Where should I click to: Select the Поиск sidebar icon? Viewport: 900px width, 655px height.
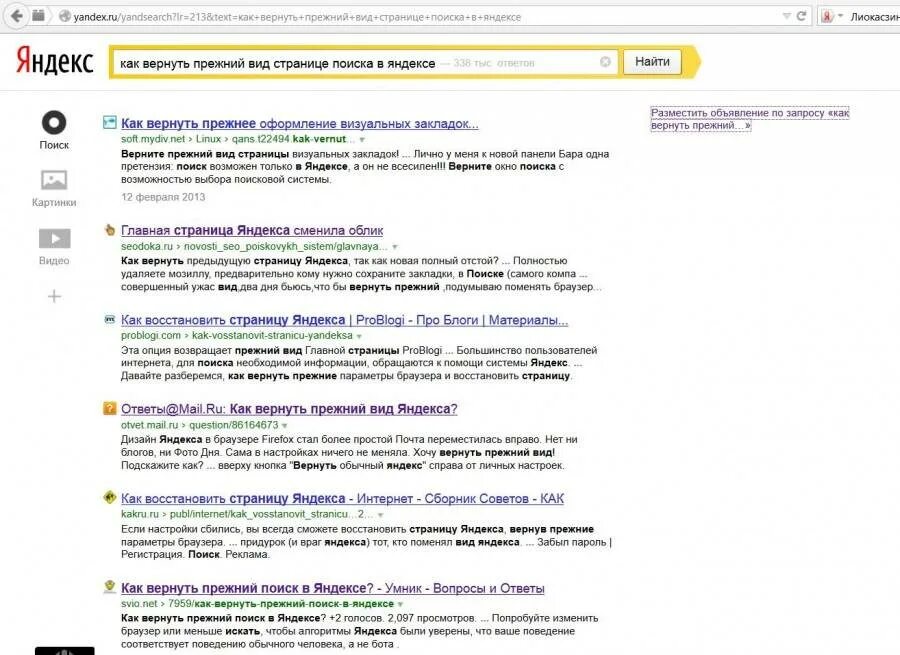(x=54, y=122)
